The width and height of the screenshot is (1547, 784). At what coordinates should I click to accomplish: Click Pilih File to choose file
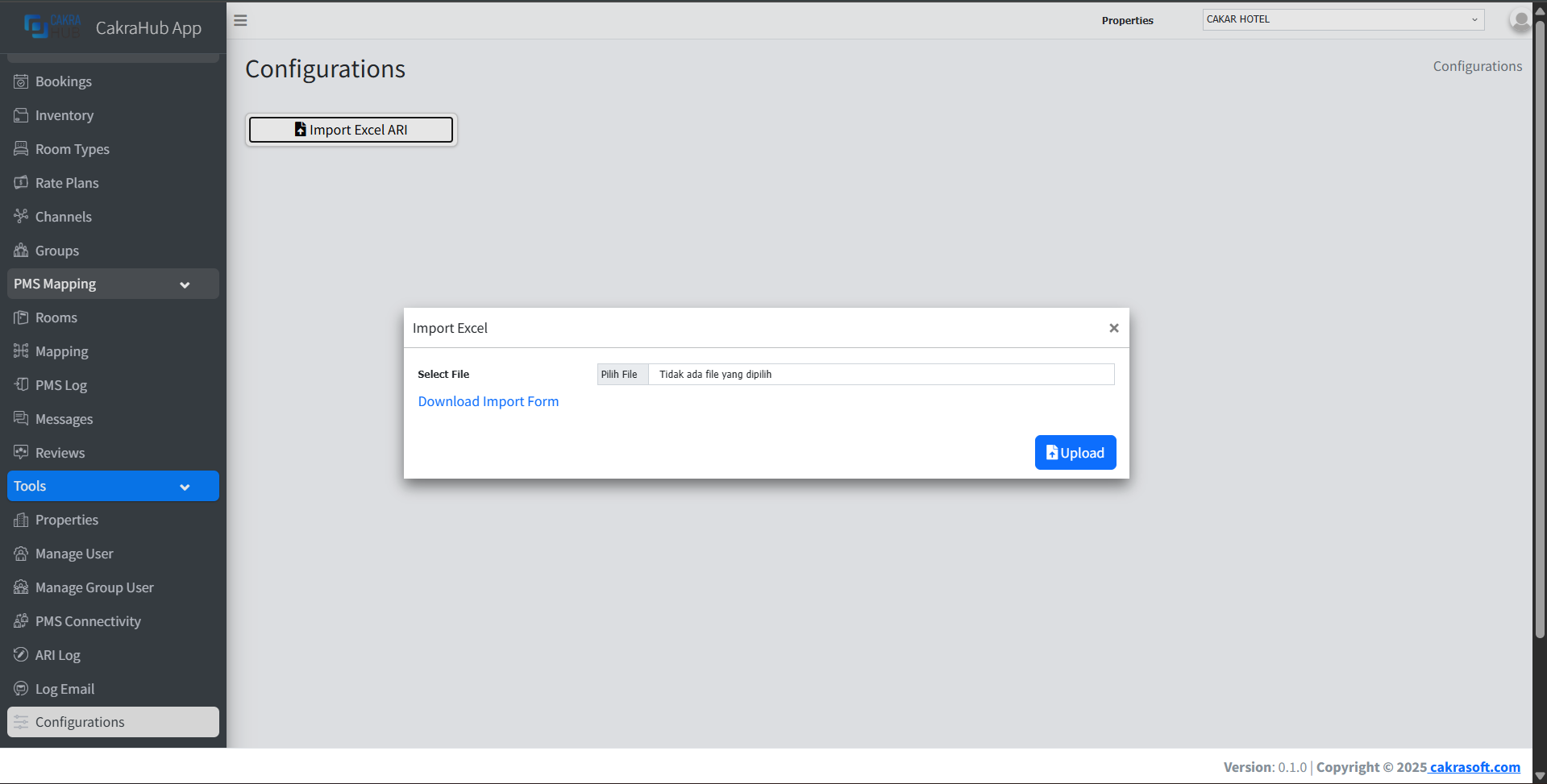tap(619, 374)
